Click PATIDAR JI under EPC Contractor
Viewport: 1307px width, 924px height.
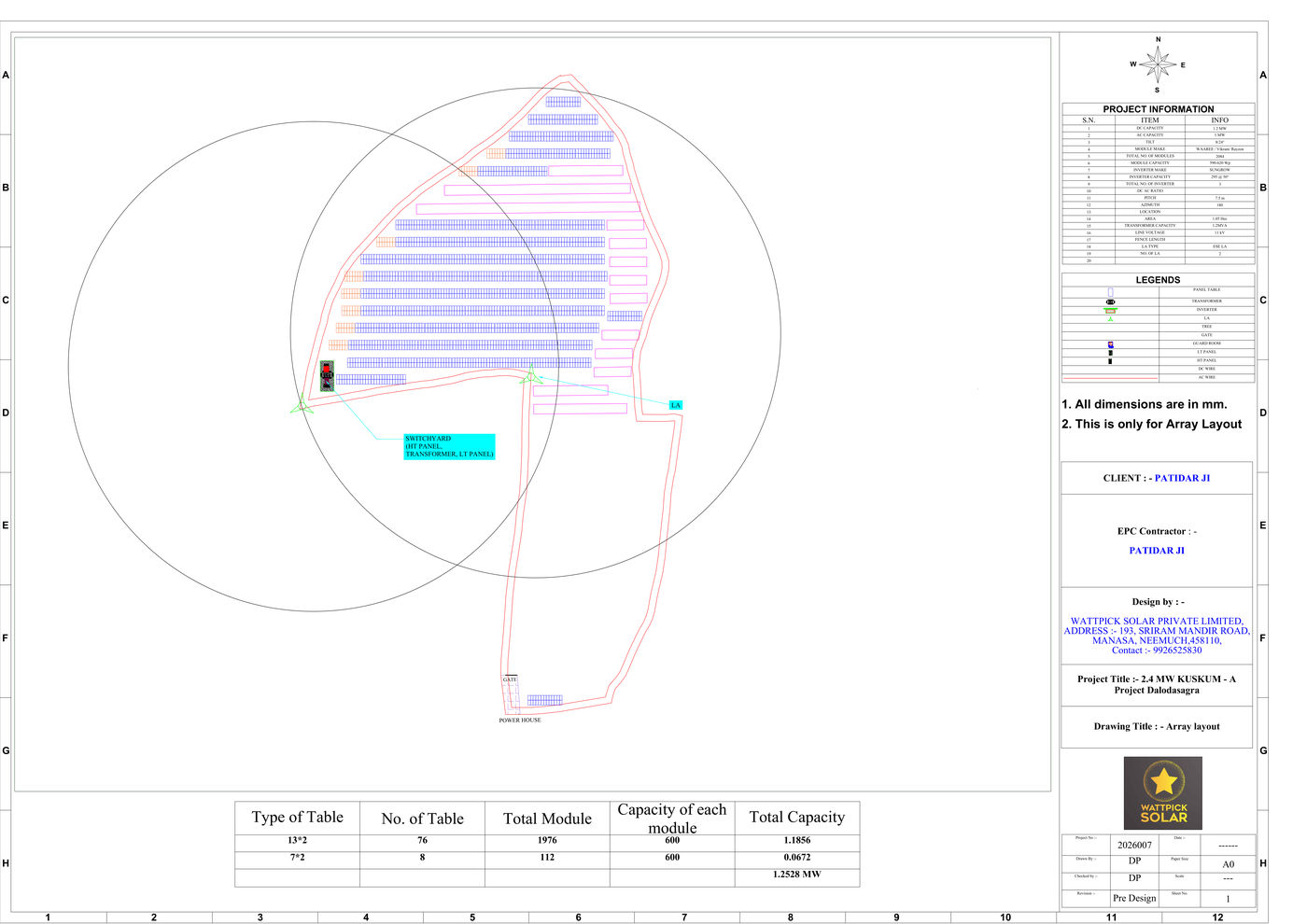pyautogui.click(x=1157, y=551)
